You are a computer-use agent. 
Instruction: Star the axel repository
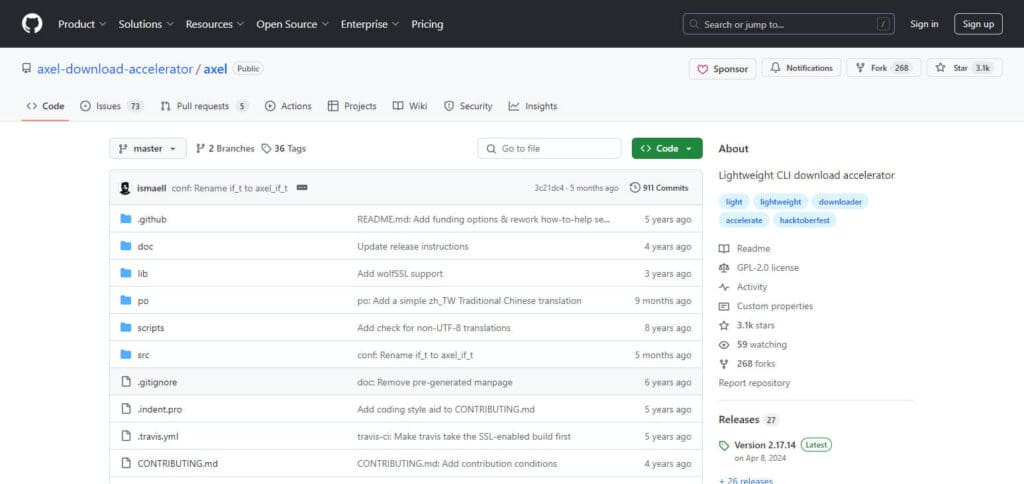(964, 68)
